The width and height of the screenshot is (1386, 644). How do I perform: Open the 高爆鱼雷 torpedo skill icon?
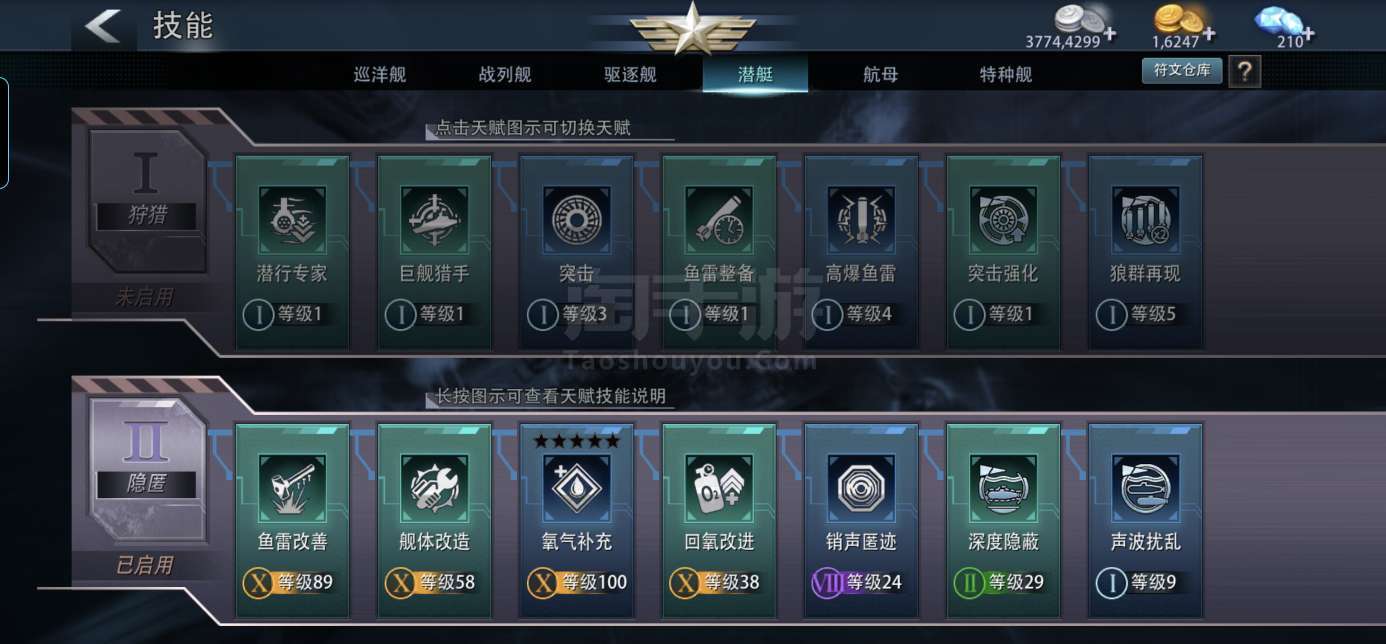[861, 219]
